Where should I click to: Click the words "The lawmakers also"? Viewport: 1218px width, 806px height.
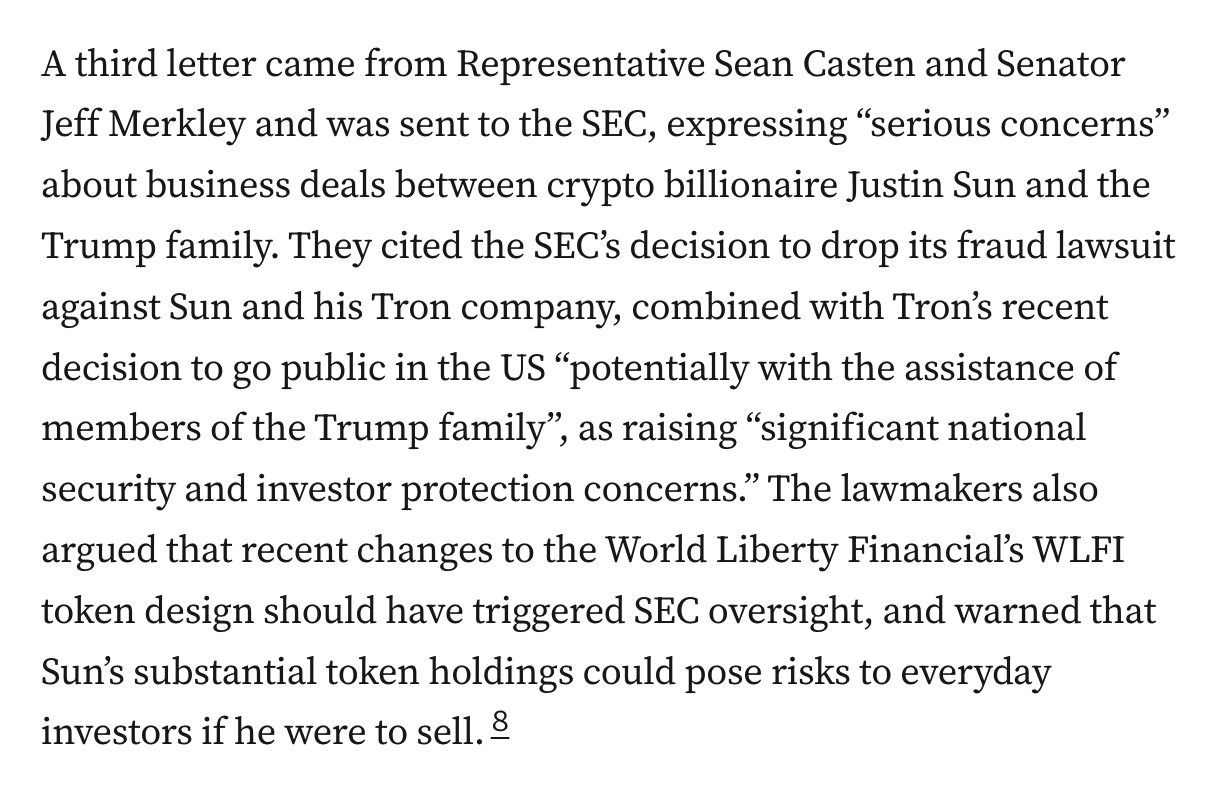pyautogui.click(x=934, y=490)
